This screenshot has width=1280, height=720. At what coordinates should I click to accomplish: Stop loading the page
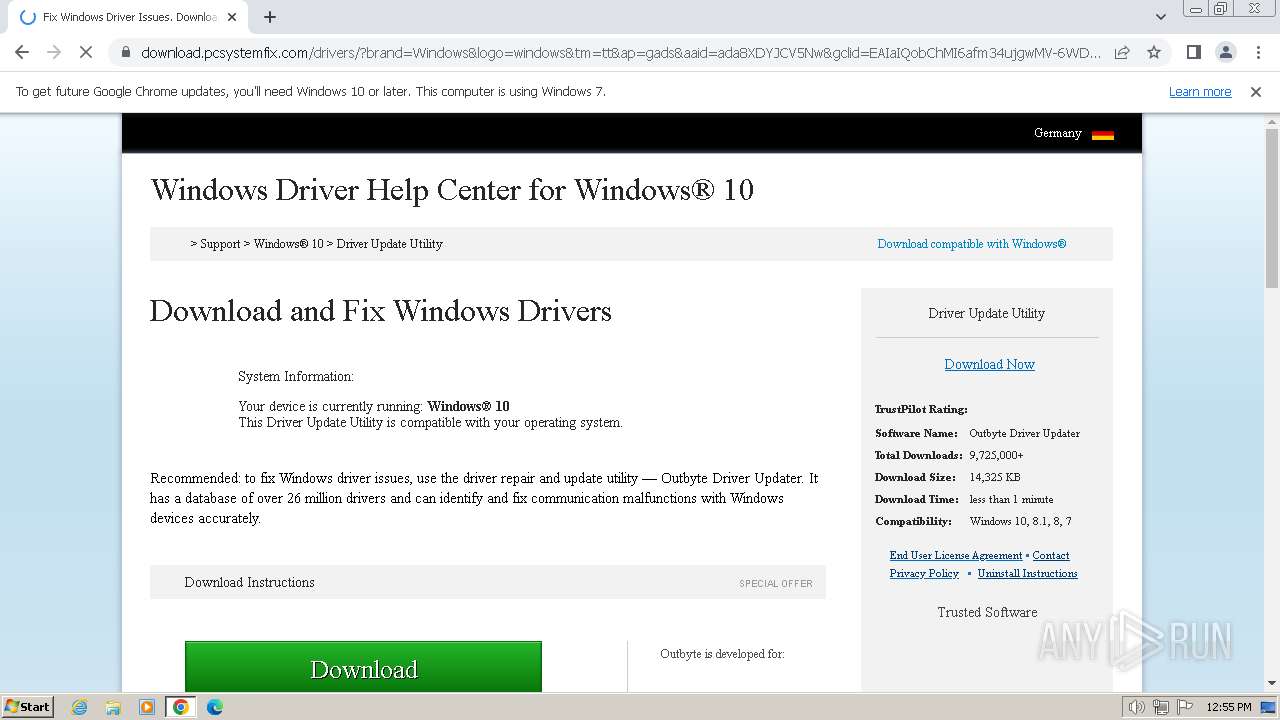(86, 52)
